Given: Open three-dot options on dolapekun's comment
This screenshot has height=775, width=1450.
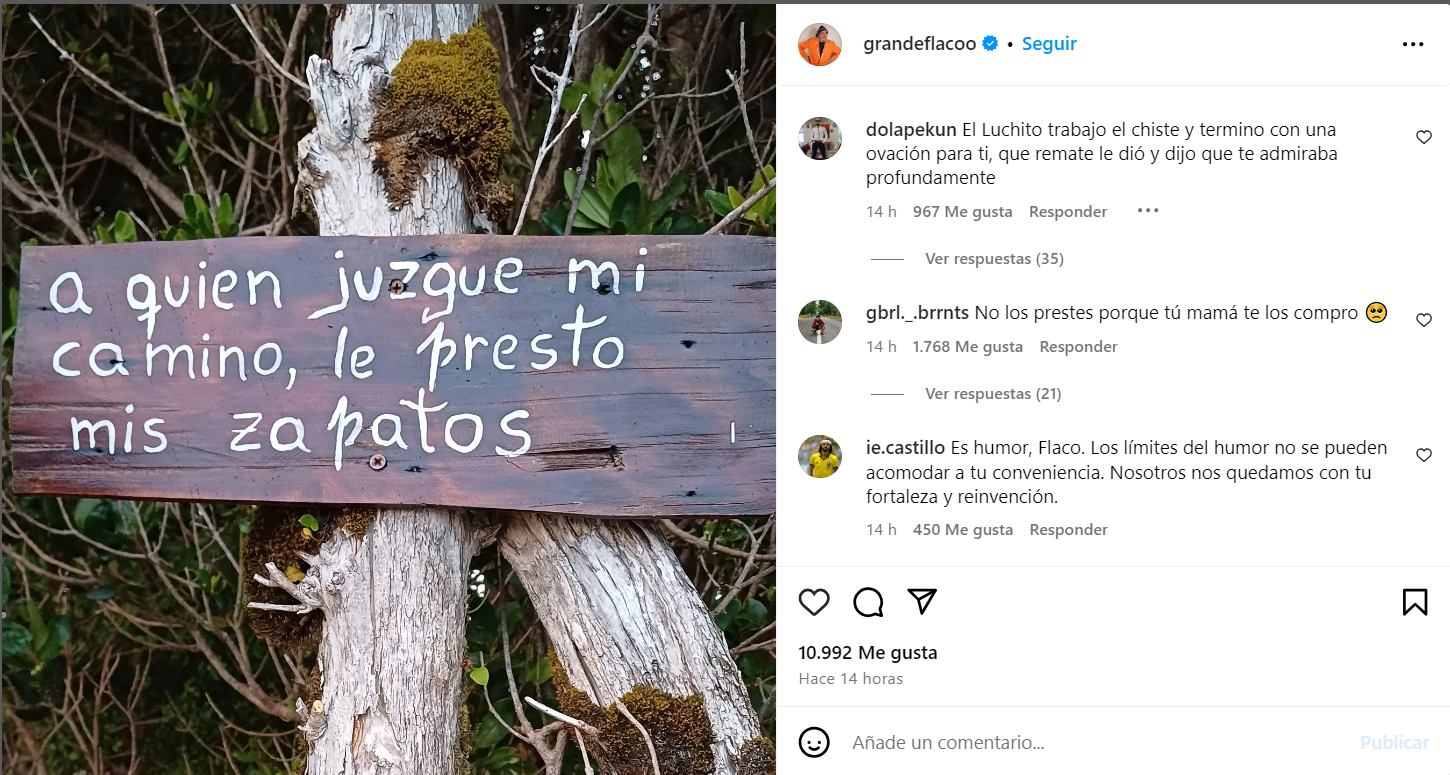Looking at the screenshot, I should coord(1148,211).
